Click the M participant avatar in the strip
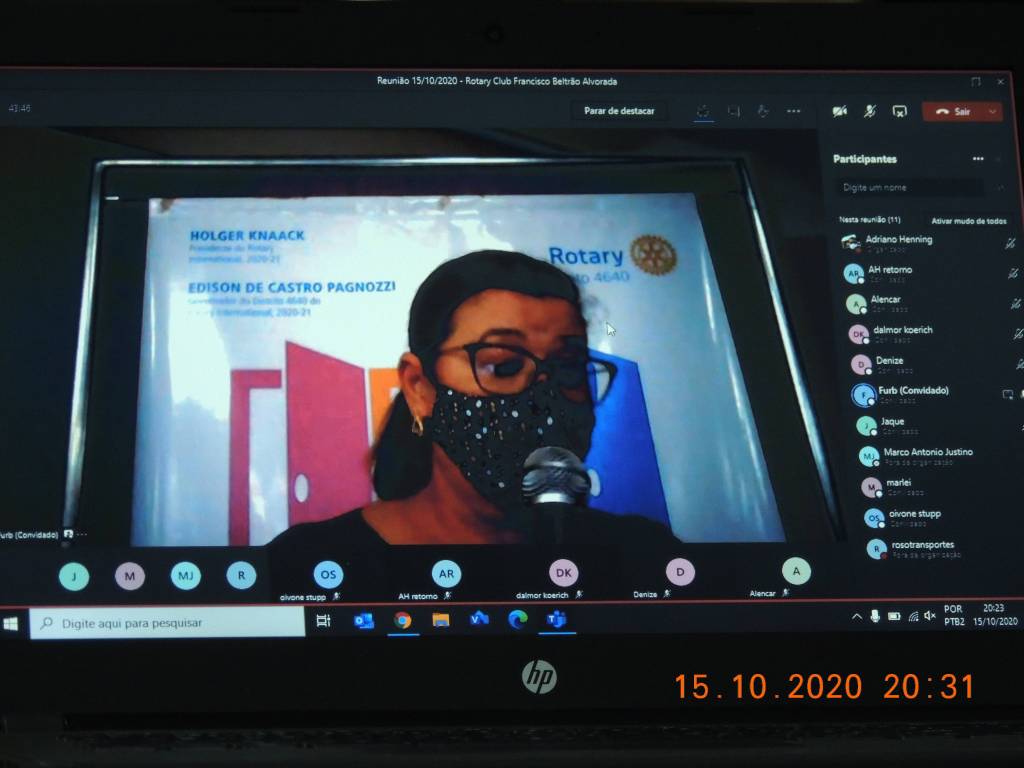 pyautogui.click(x=129, y=576)
